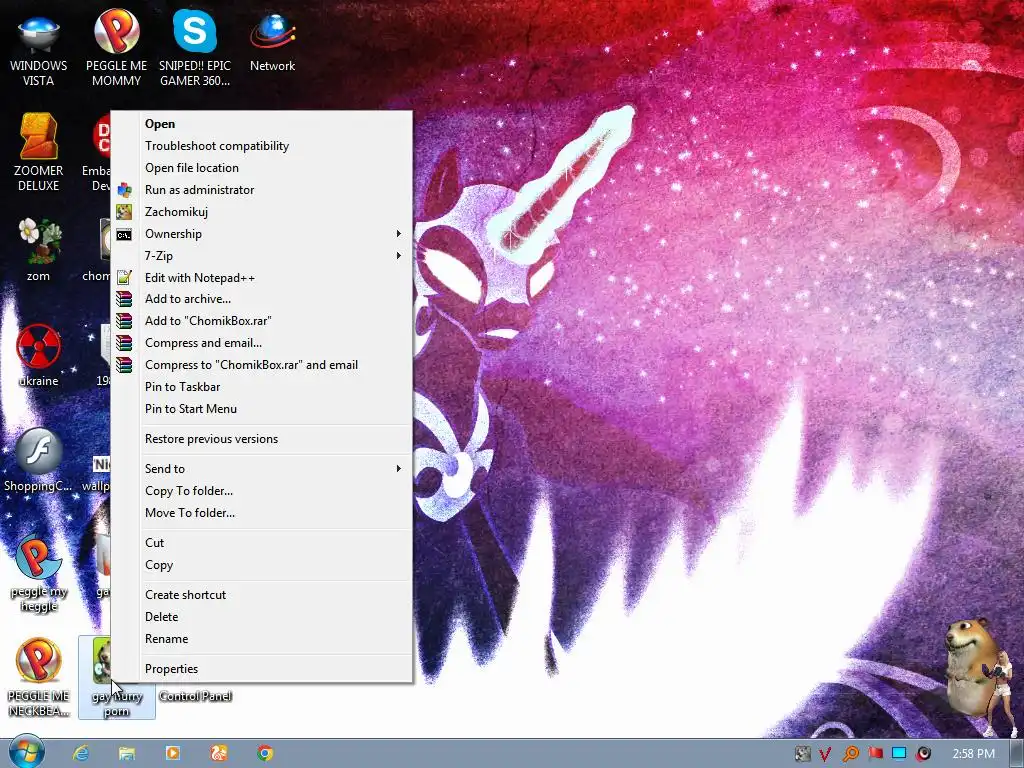The height and width of the screenshot is (768, 1024).
Task: Launch Internet Explorer from the taskbar
Action: (81, 753)
